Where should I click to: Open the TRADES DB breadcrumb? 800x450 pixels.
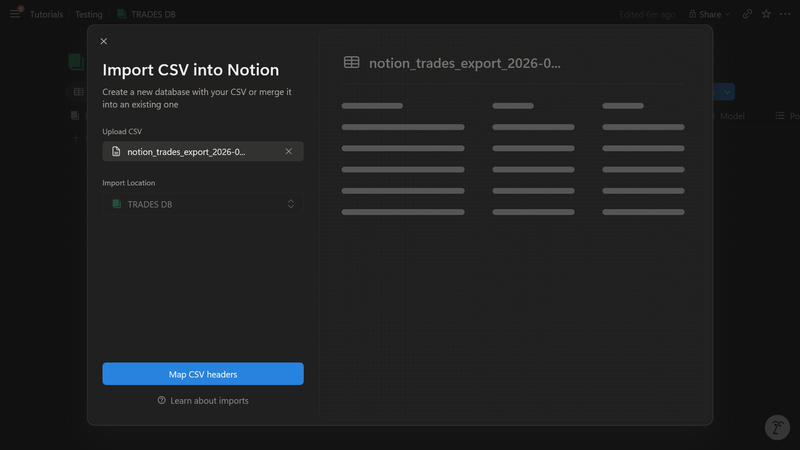147,14
